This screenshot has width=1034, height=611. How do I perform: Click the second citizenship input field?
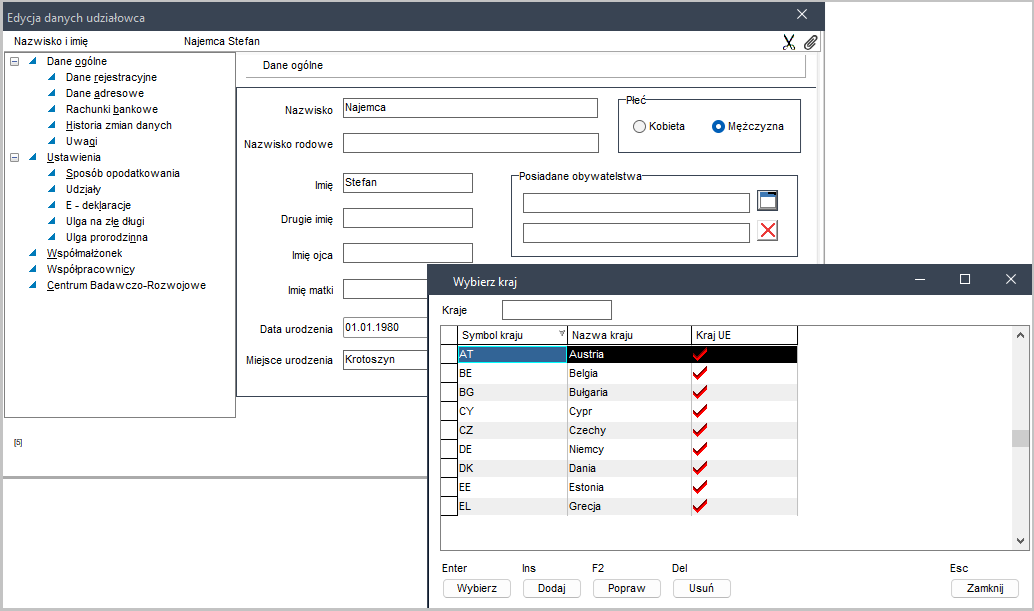(636, 233)
